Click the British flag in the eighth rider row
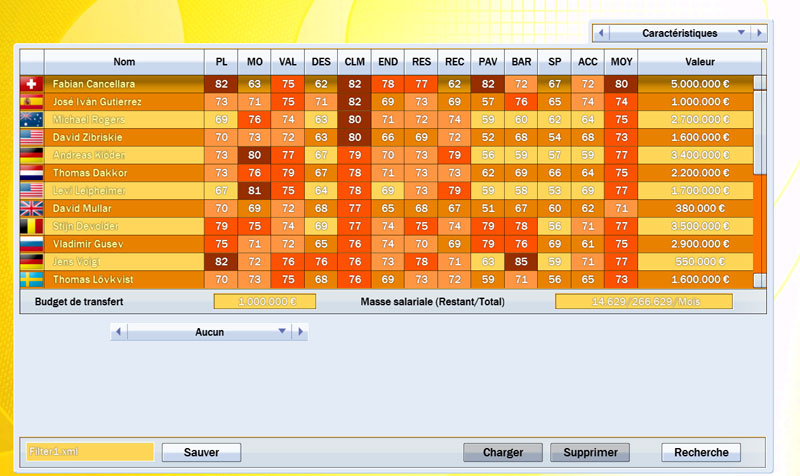Screen dimensions: 800x476 [x=31, y=208]
